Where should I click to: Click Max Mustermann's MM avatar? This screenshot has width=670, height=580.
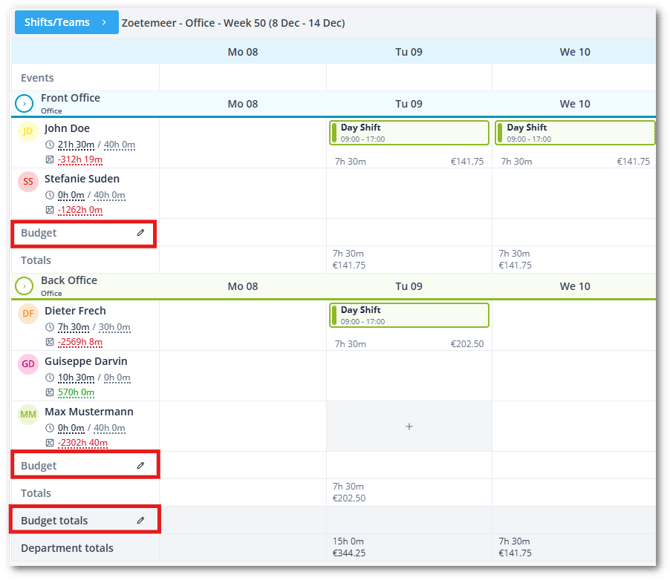pos(28,414)
